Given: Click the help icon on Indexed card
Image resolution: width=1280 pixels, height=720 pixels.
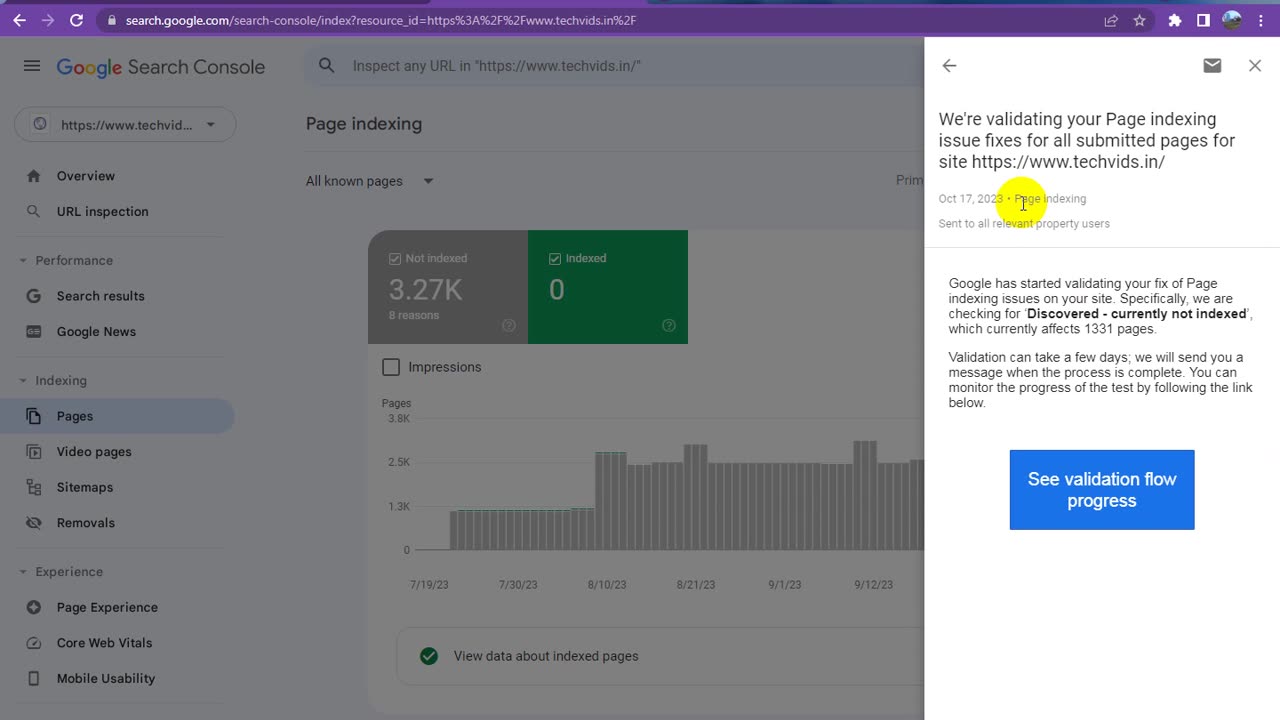Looking at the screenshot, I should tap(669, 325).
